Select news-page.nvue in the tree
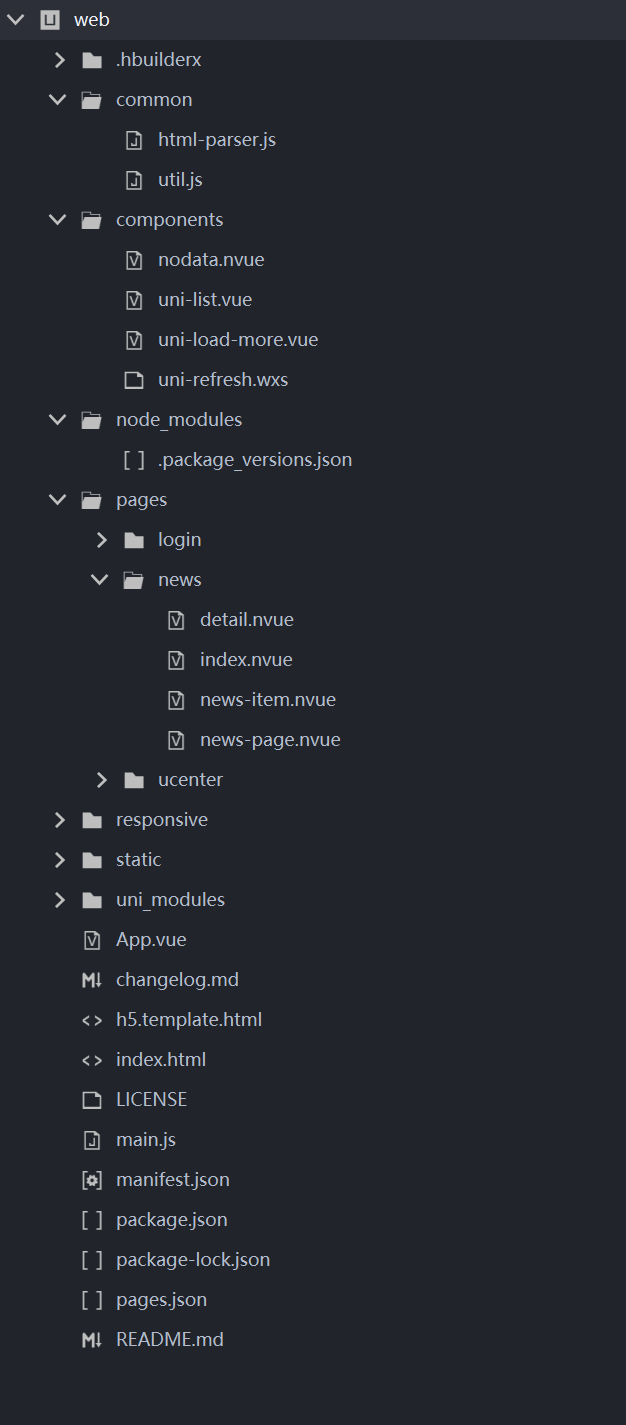This screenshot has height=1425, width=626. click(270, 740)
